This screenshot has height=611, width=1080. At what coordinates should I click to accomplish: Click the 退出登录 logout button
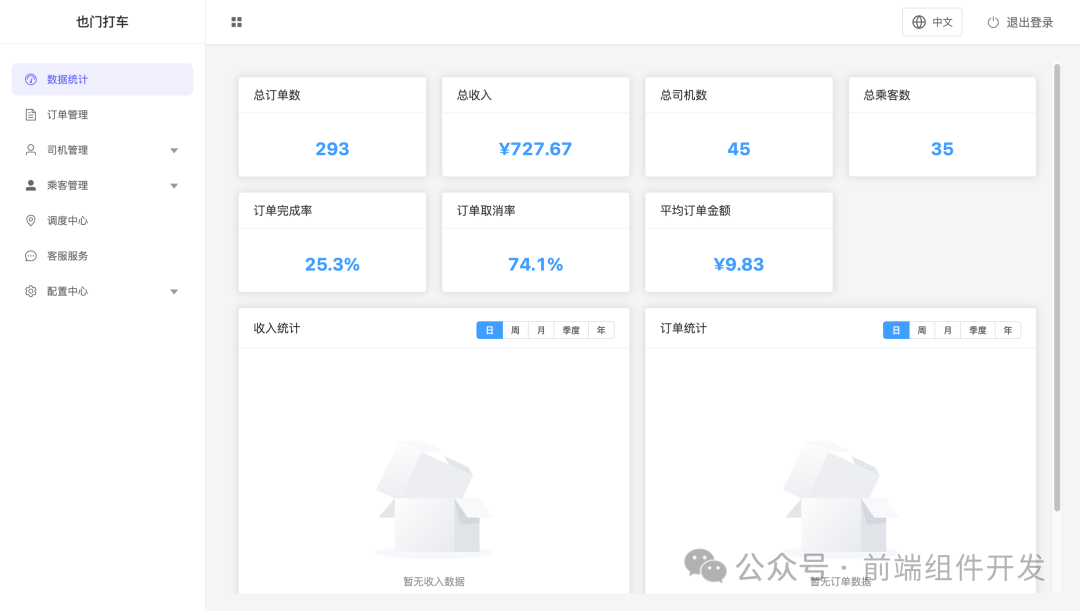[1020, 21]
